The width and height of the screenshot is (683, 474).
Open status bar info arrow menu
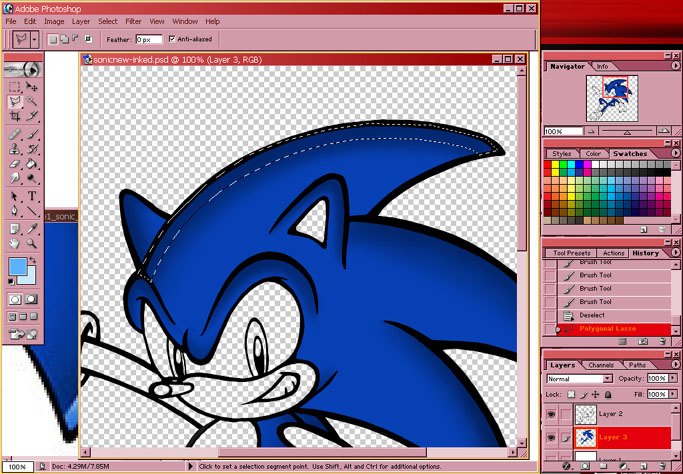[190, 467]
